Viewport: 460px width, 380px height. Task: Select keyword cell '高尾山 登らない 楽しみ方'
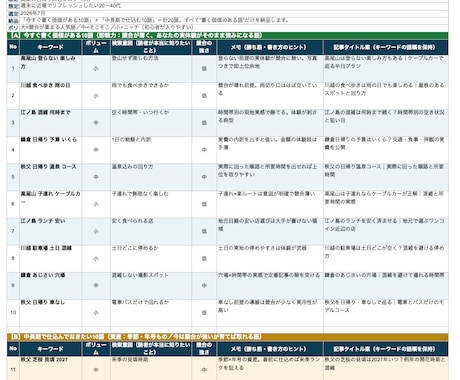(x=50, y=68)
